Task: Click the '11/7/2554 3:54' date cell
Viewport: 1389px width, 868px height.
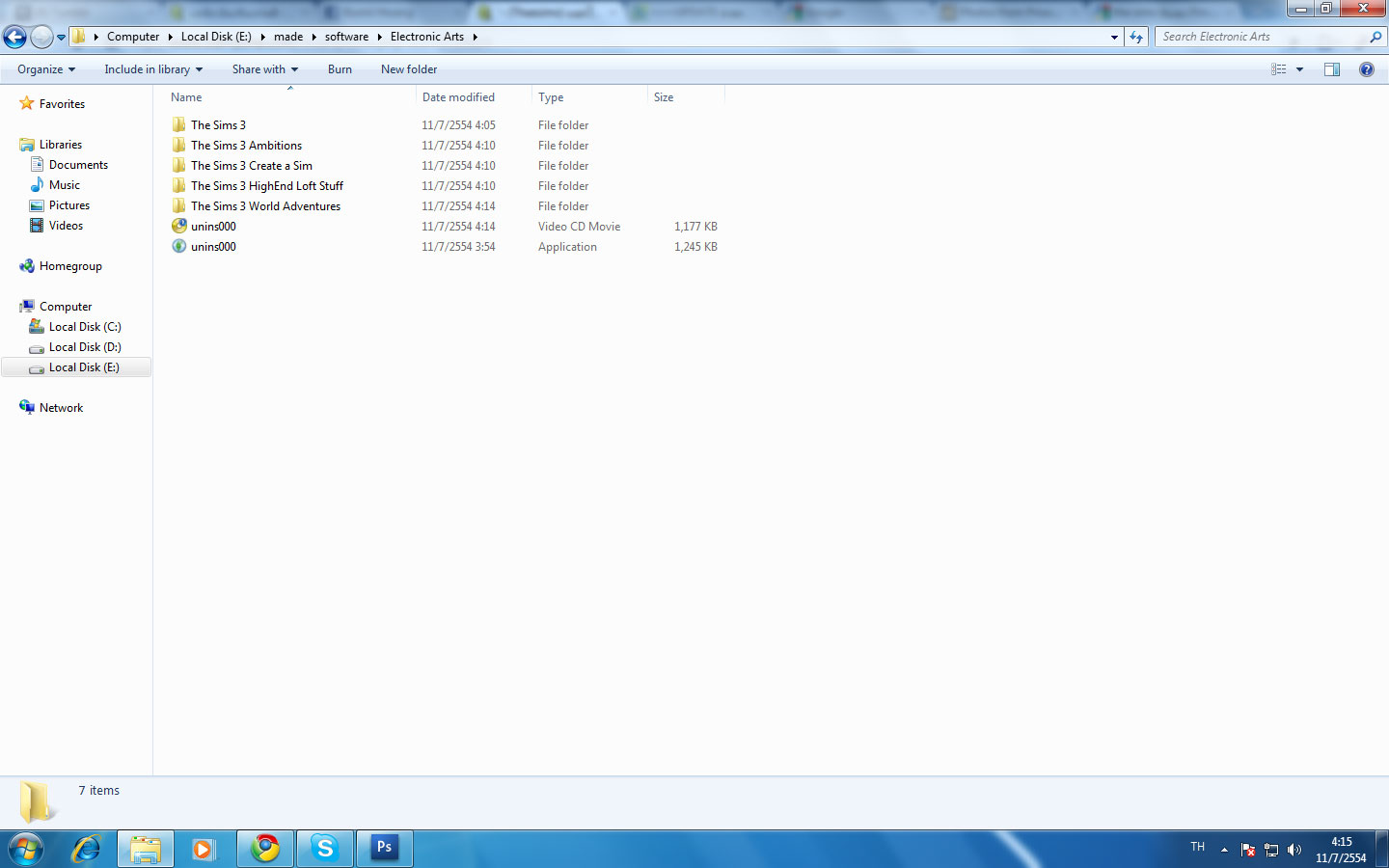Action: [x=458, y=247]
